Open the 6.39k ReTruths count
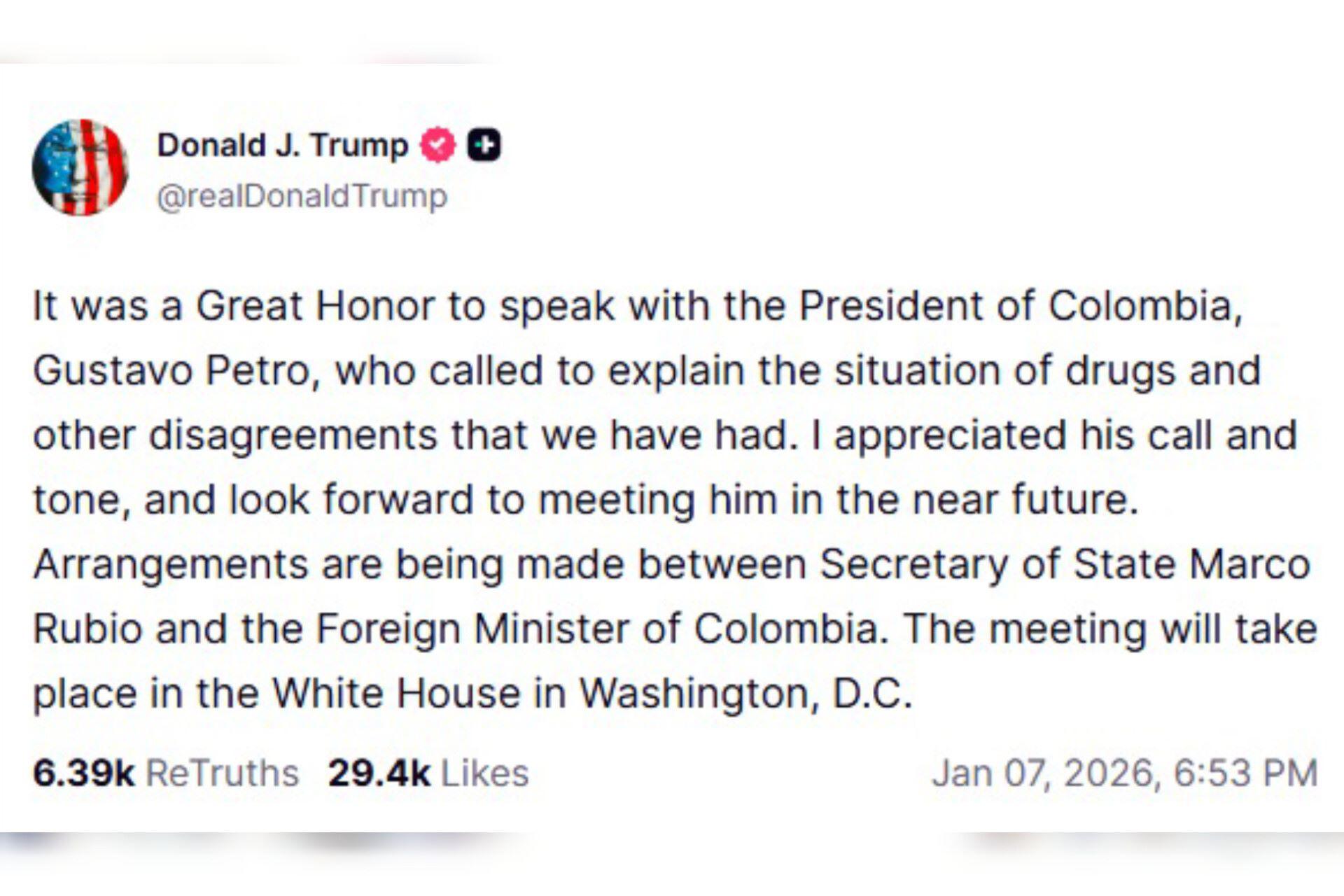Screen dimensions: 1344x896 point(83,773)
